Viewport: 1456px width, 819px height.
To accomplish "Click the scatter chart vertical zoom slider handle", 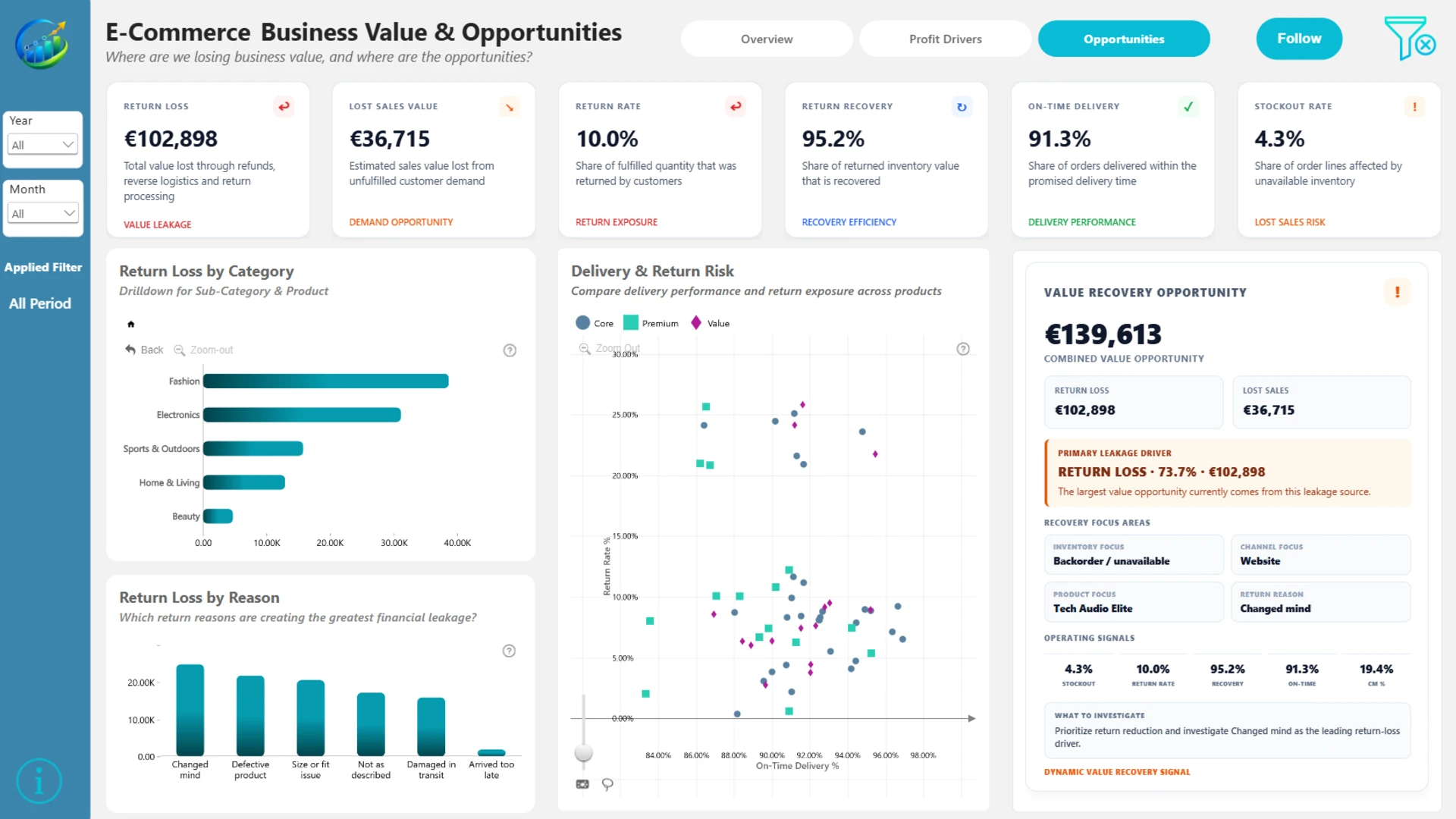I will pos(583,752).
